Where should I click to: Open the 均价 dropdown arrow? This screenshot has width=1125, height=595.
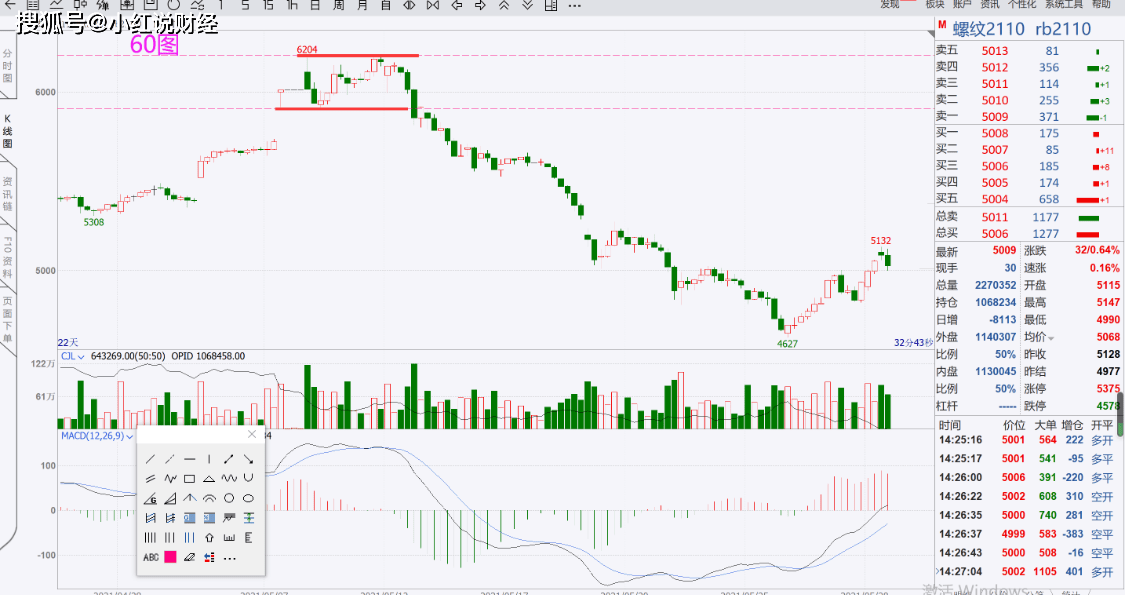point(1051,338)
